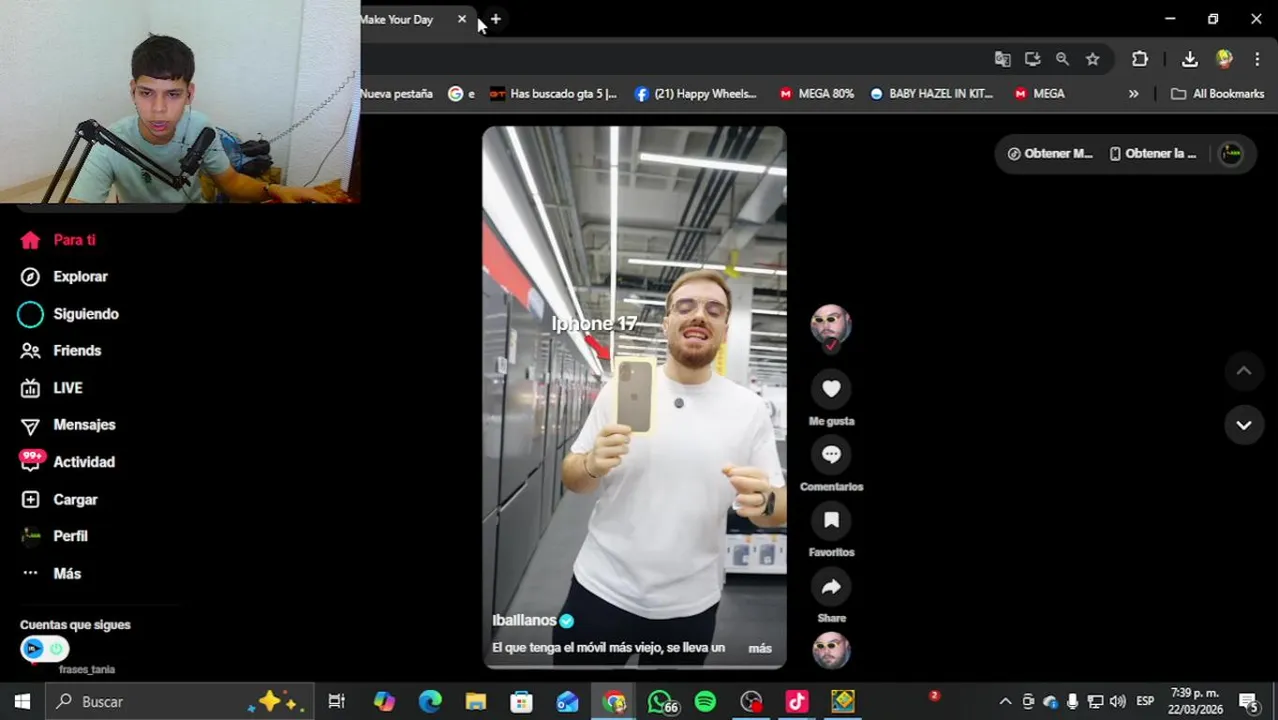The width and height of the screenshot is (1278, 720).
Task: Click the Buscar taskbar search box
Action: (x=180, y=701)
